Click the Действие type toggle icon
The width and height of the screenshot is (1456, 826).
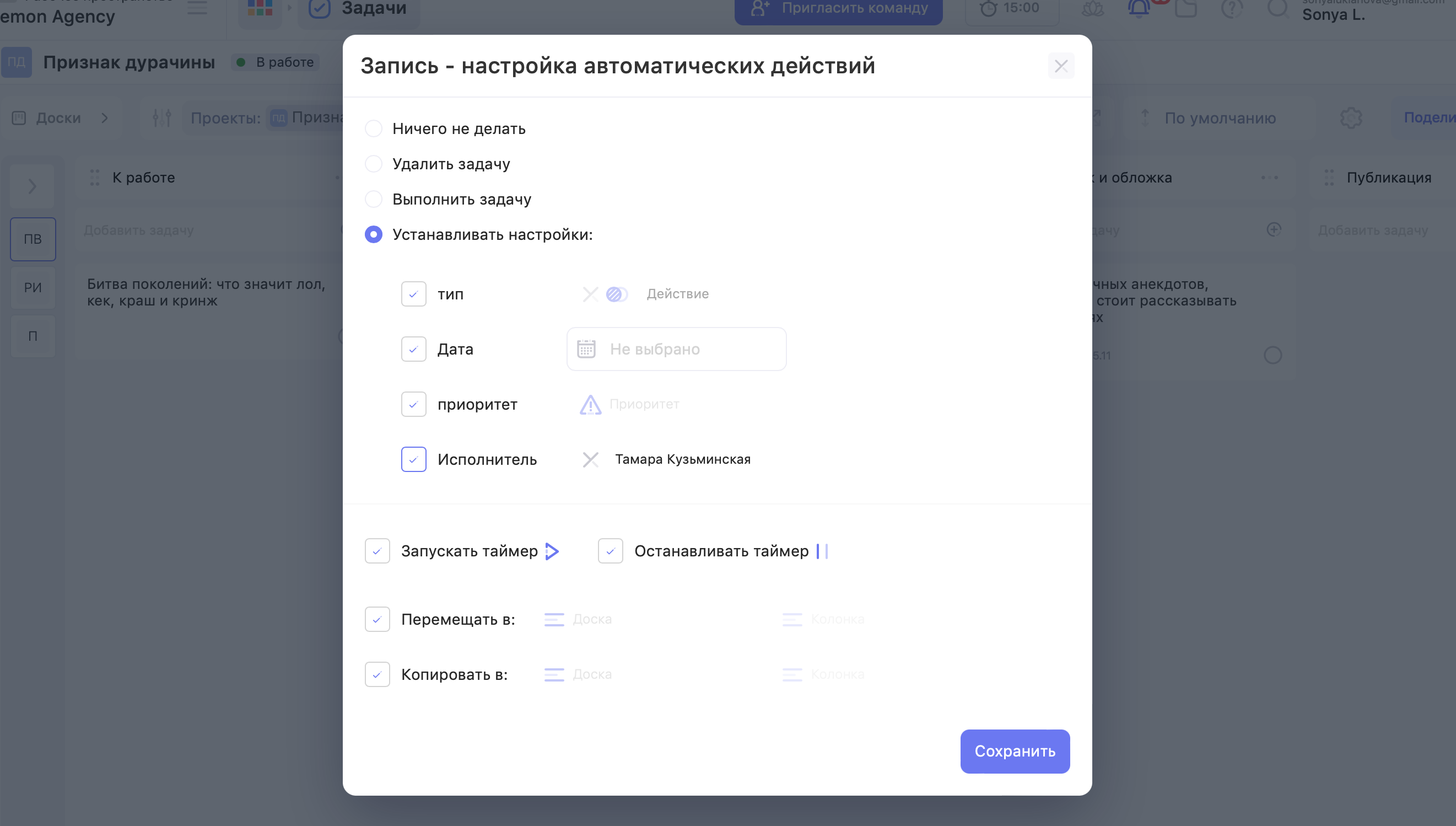tap(616, 294)
